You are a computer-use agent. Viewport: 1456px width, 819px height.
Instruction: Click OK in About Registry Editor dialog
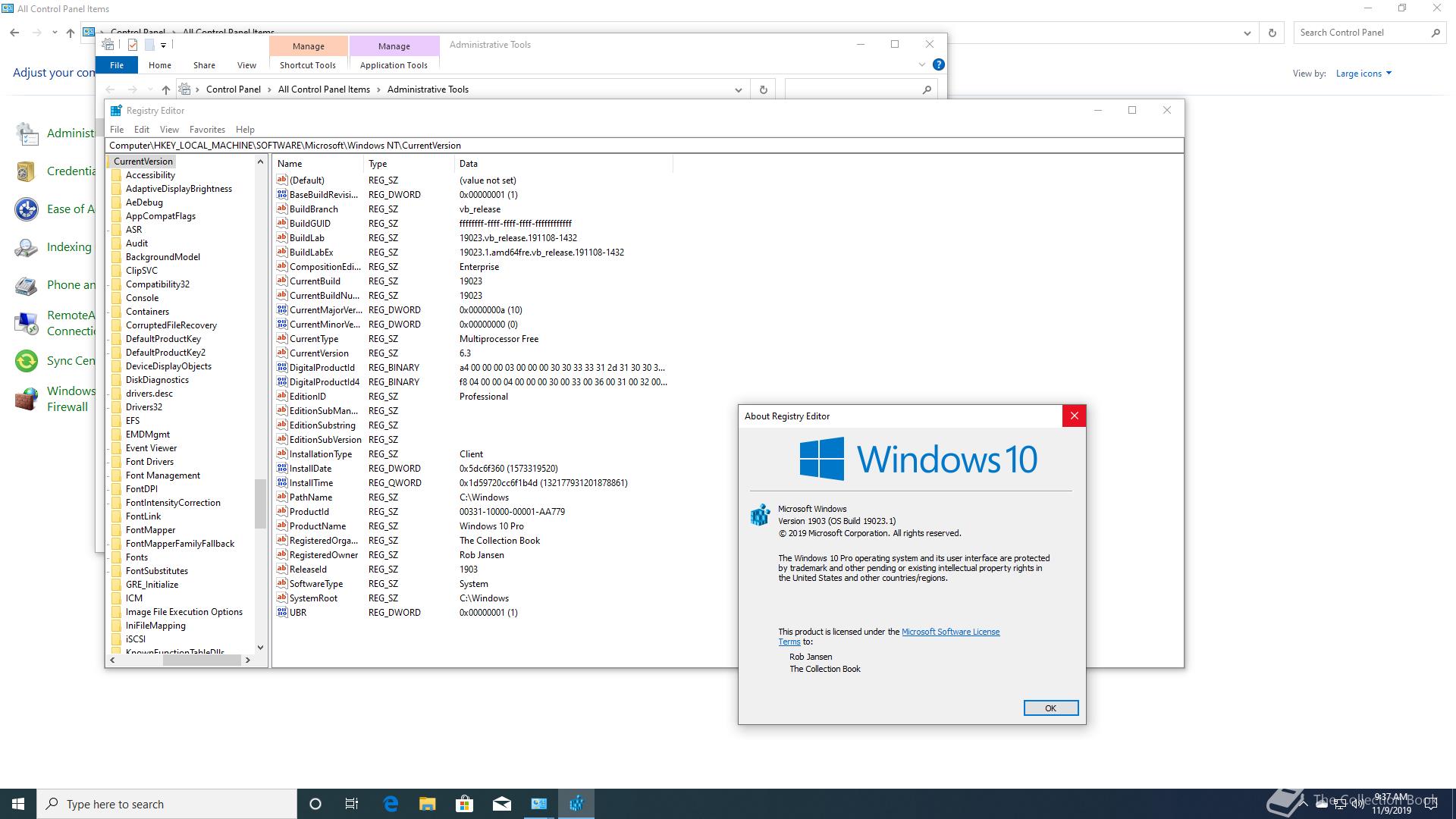[x=1050, y=708]
